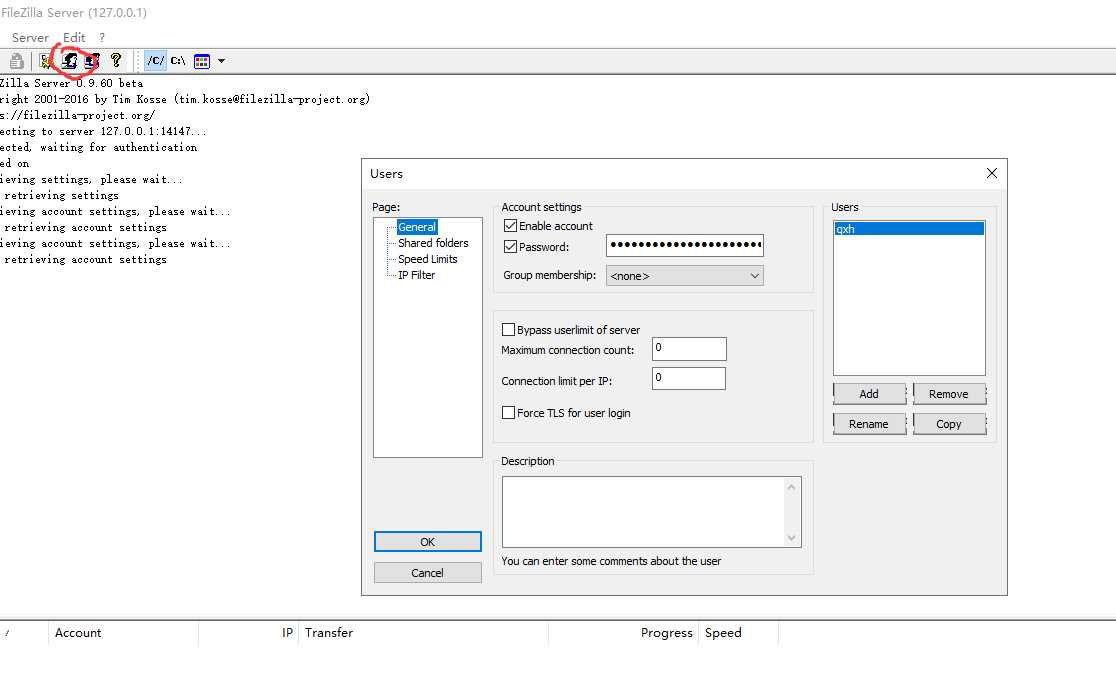
Task: Click the Progress column header
Action: (624, 632)
